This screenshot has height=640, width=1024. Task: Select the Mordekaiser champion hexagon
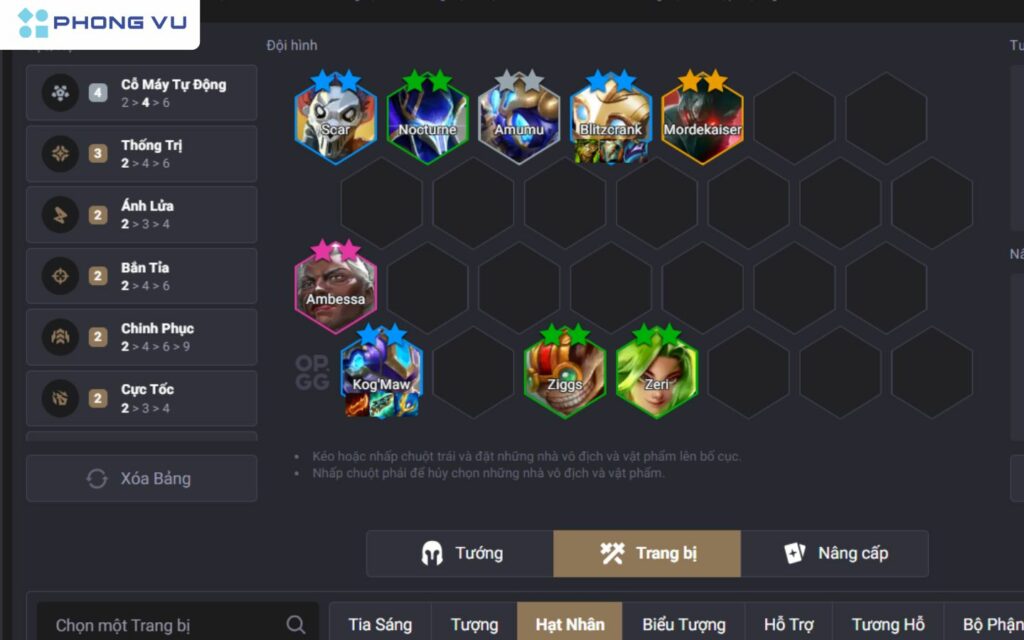[702, 119]
